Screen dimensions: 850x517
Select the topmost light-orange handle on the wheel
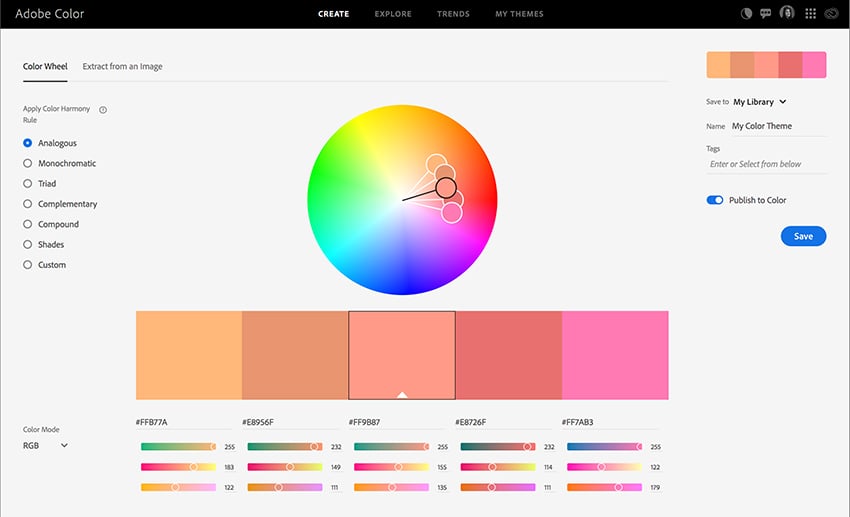click(x=436, y=164)
